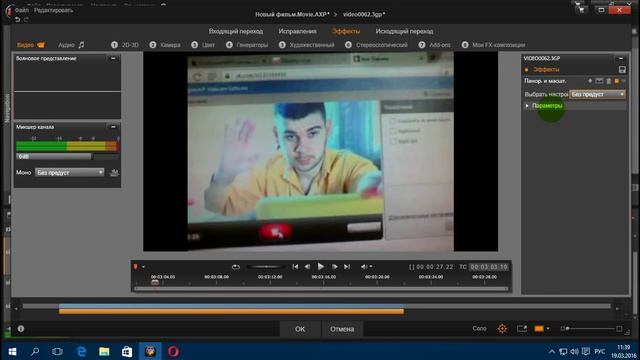Image resolution: width=640 pixels, height=360 pixels.
Task: Click the shopping cart icon
Action: [581, 10]
